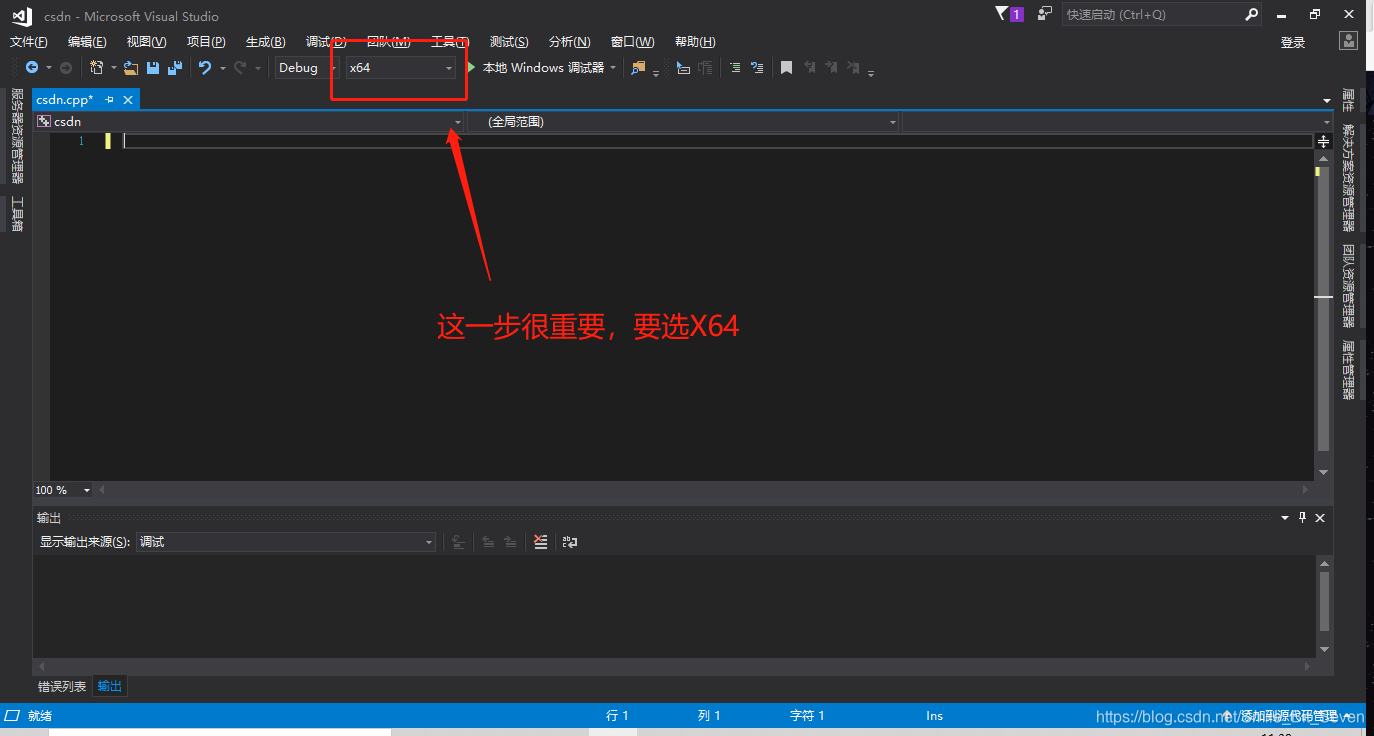Open the x64 platform dropdown
The height and width of the screenshot is (736, 1374).
[x=400, y=68]
